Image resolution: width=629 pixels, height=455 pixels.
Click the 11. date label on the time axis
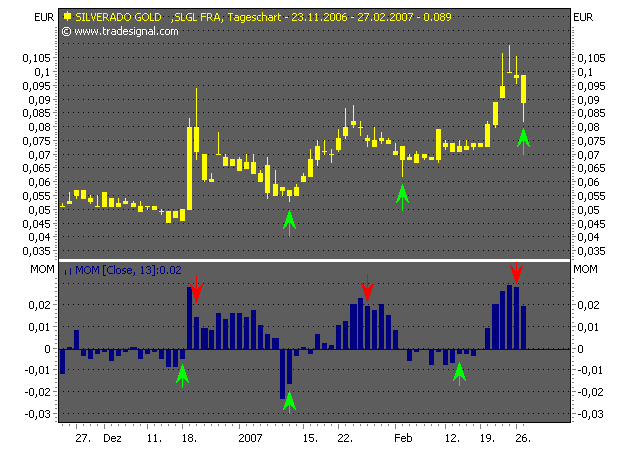[x=154, y=438]
